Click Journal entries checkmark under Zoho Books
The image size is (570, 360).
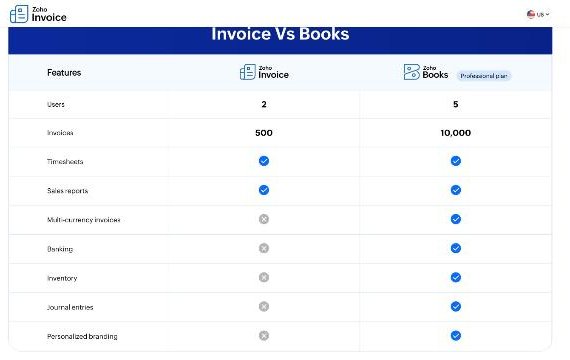click(x=455, y=307)
